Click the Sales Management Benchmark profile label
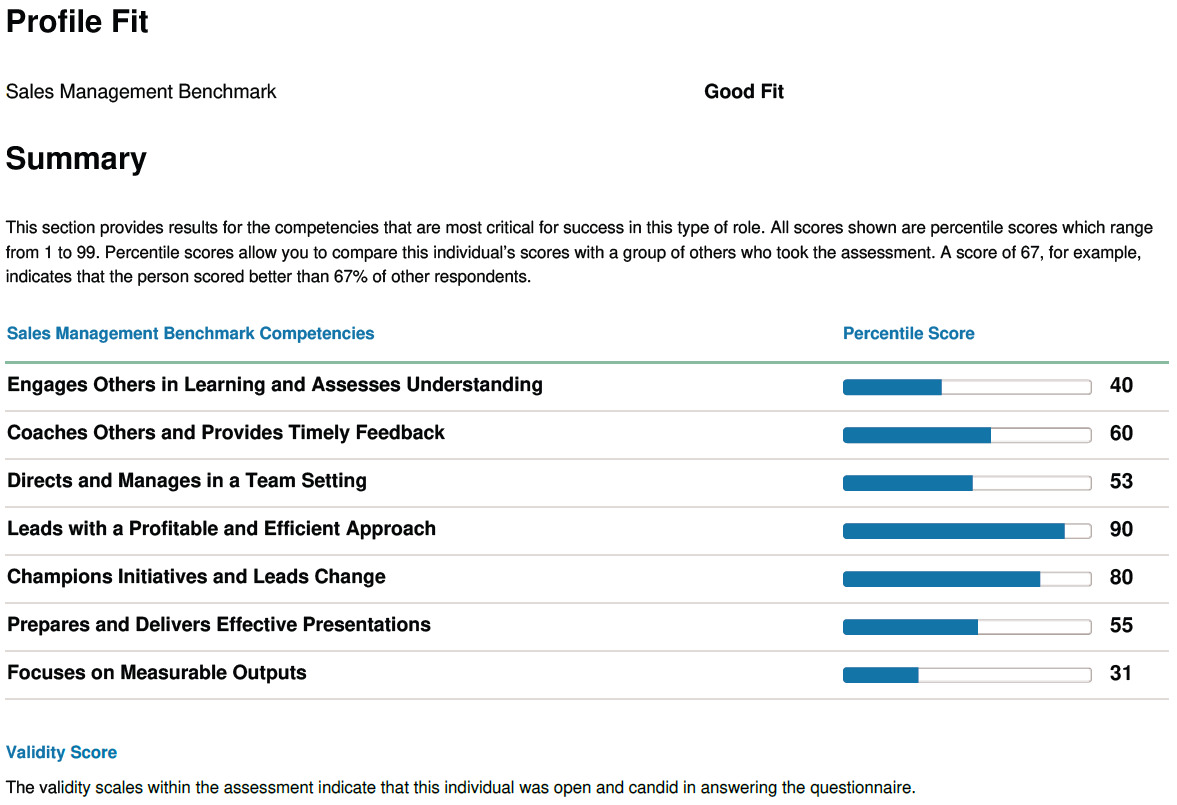The width and height of the screenshot is (1177, 805). point(141,91)
